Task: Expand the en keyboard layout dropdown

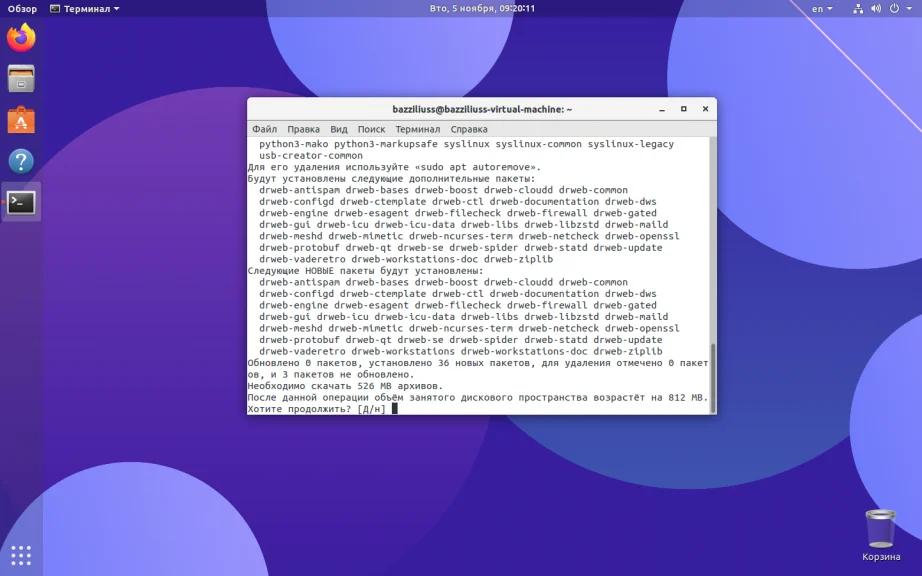Action: coord(822,9)
